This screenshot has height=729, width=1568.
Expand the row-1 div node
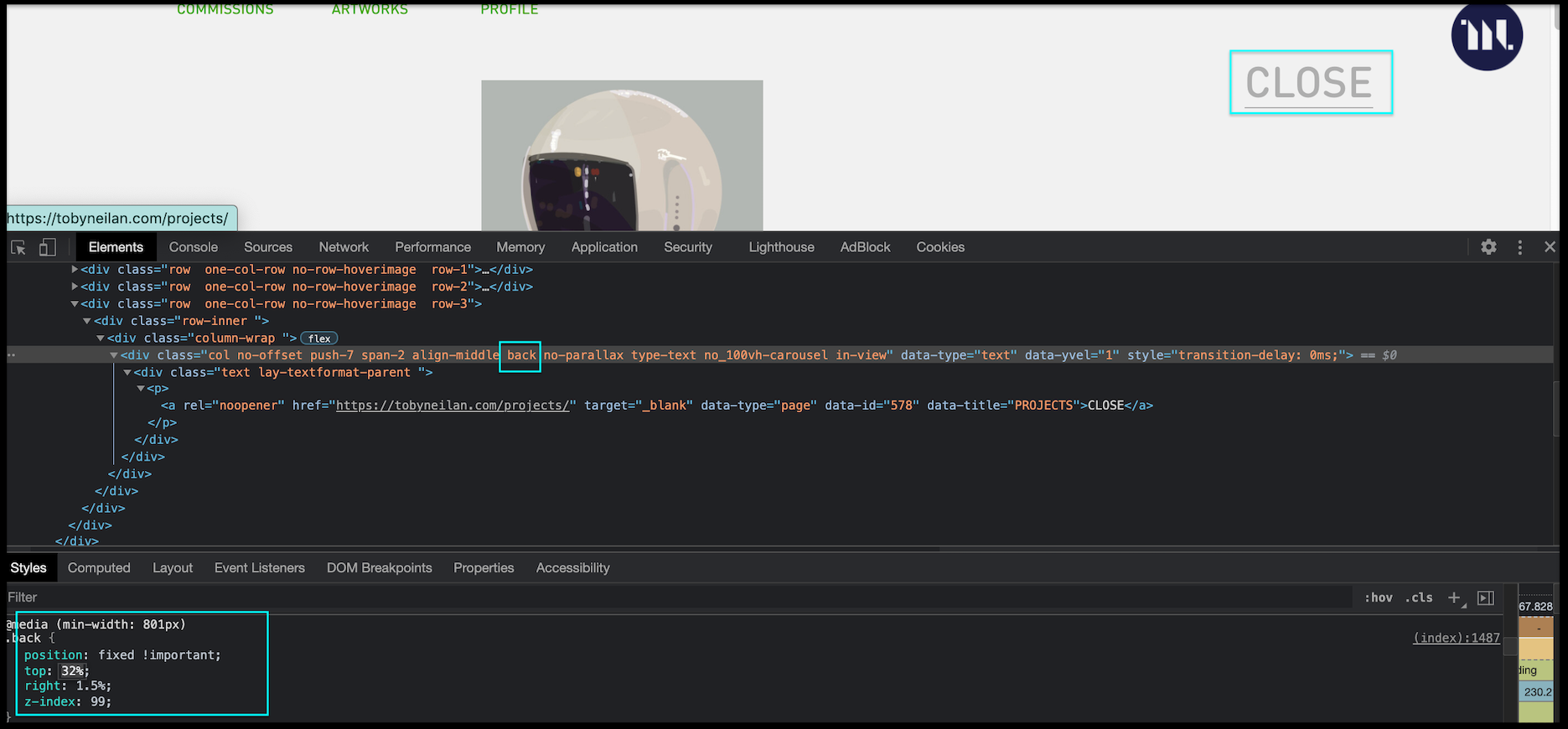pos(75,270)
